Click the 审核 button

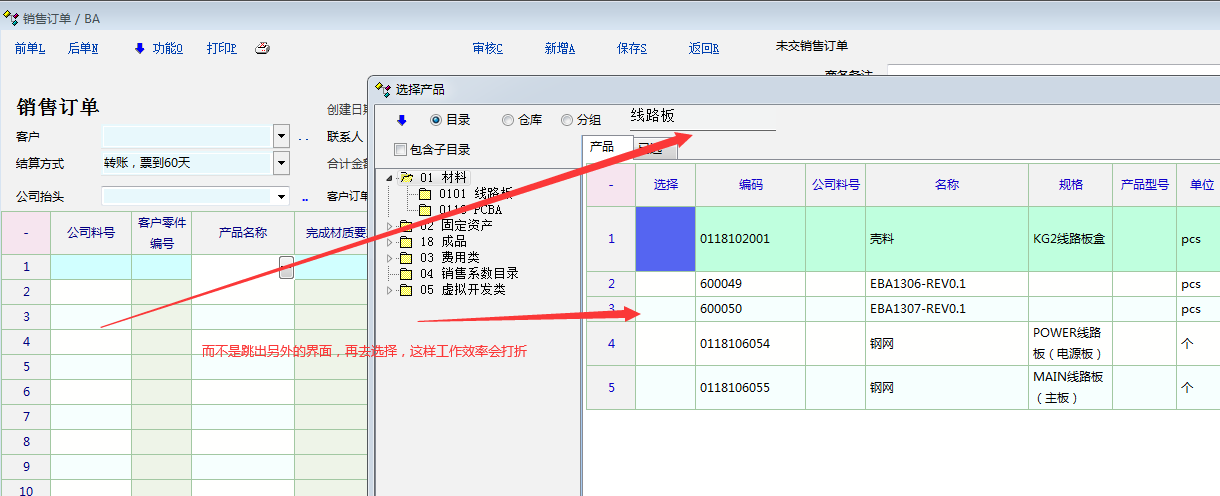(487, 48)
